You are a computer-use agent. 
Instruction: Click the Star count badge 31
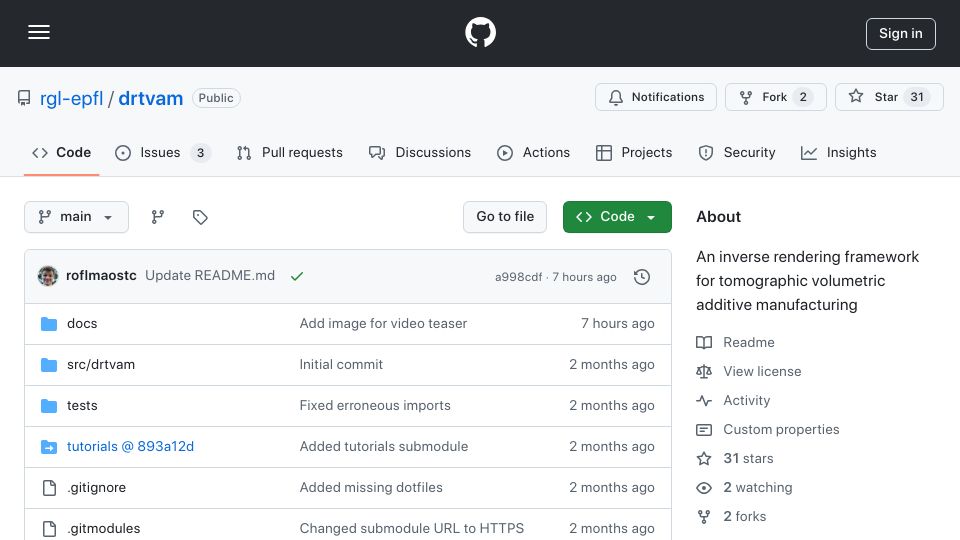(917, 97)
